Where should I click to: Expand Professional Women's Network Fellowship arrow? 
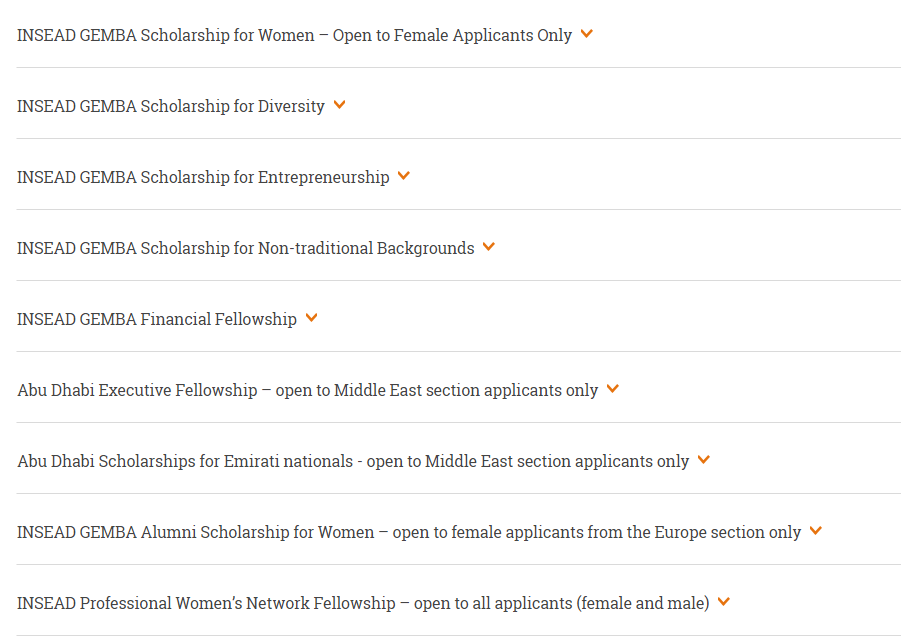[724, 602]
